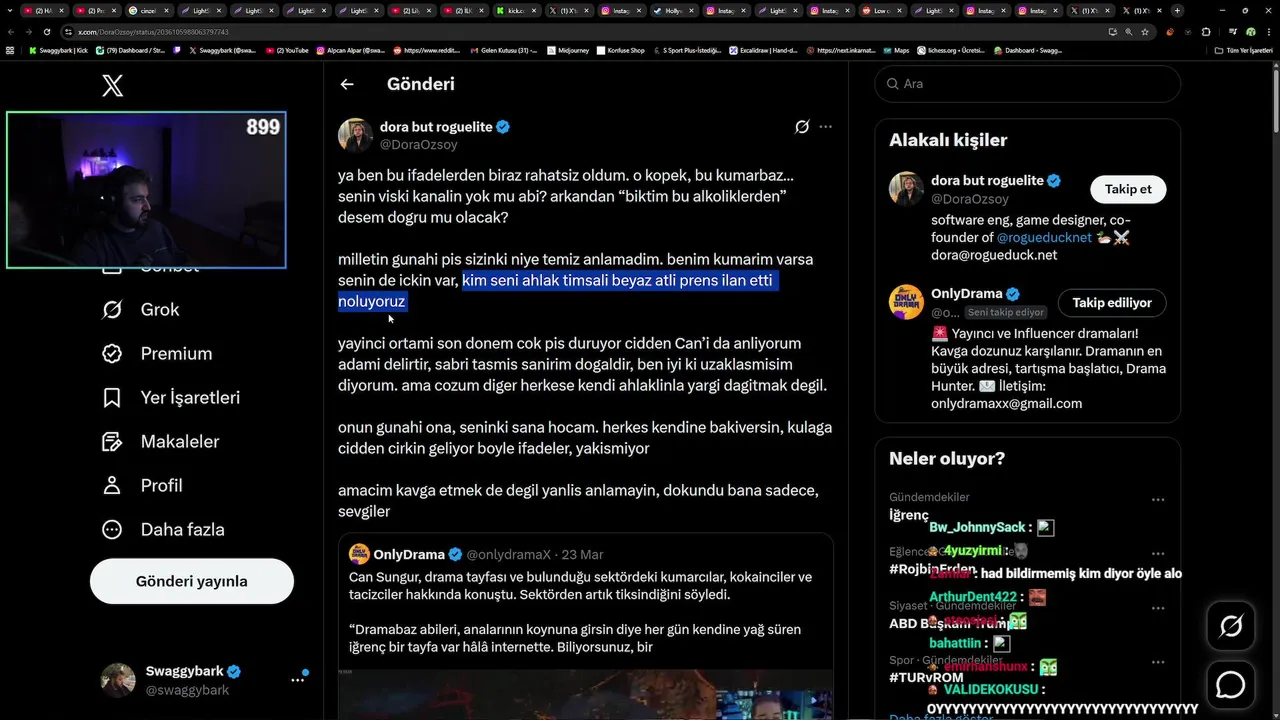Click the X logo home icon
The height and width of the screenshot is (720, 1280).
click(113, 85)
